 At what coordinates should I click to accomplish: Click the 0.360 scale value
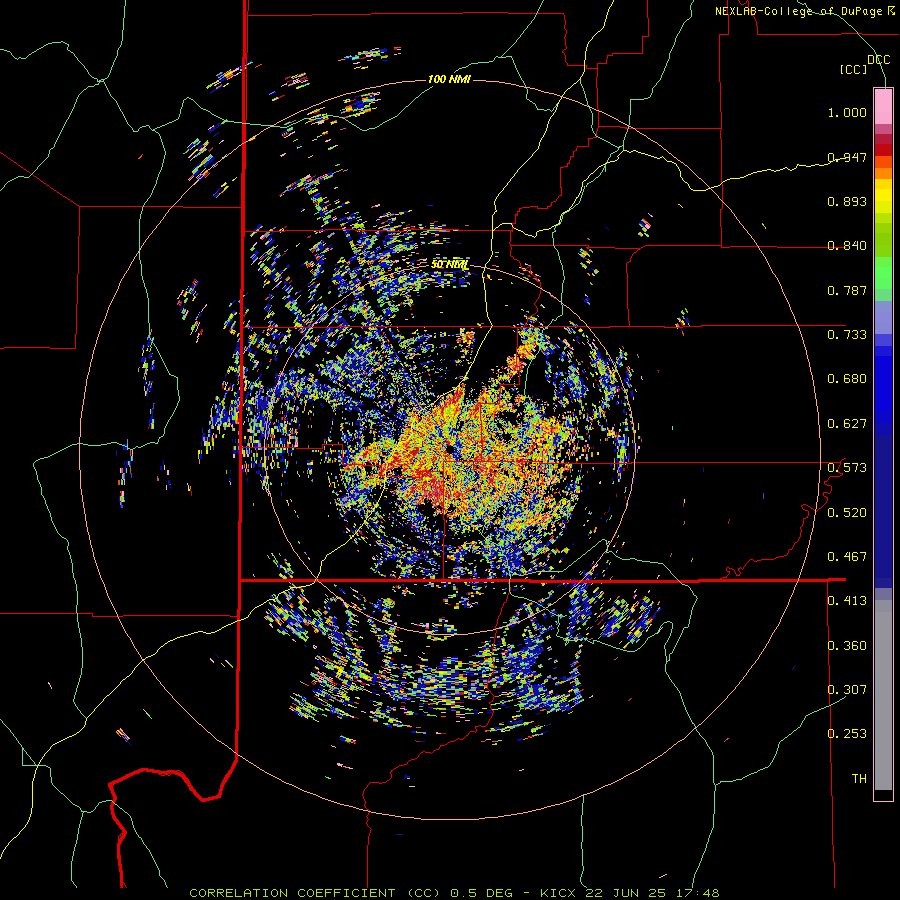pyautogui.click(x=847, y=646)
